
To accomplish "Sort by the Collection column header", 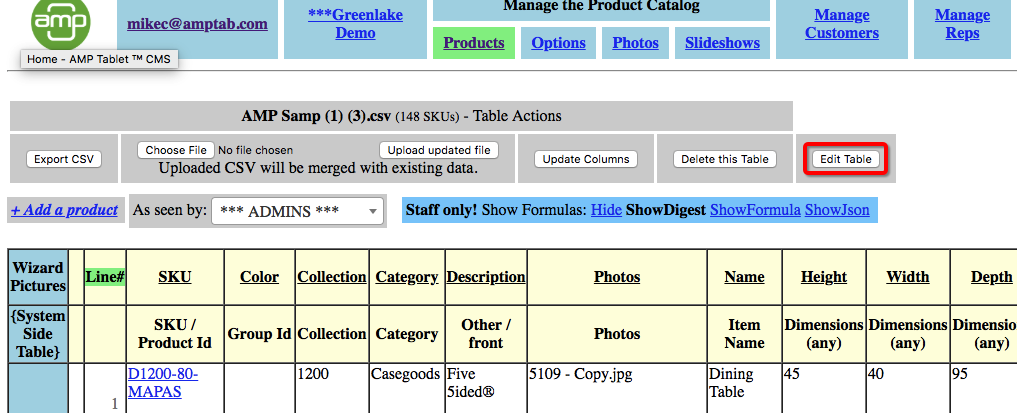I will point(332,277).
